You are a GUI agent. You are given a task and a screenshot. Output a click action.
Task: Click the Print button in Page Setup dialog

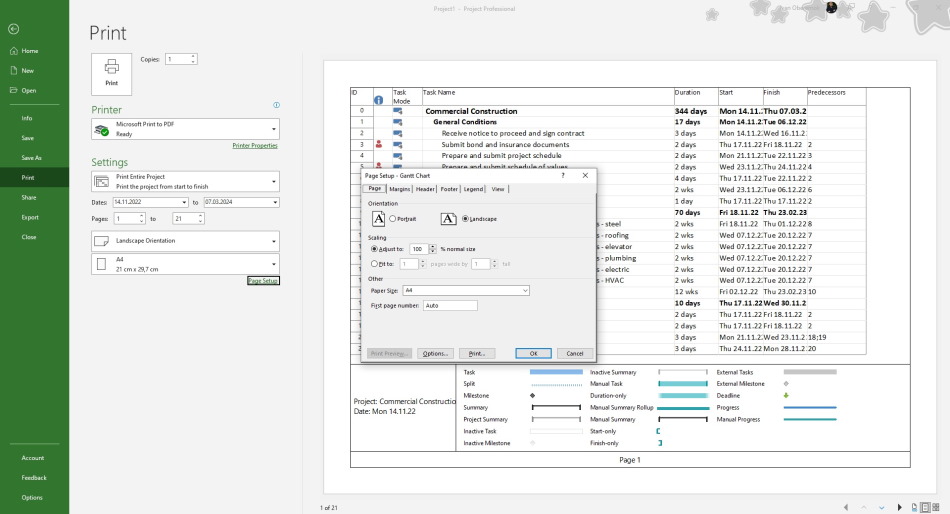click(x=477, y=353)
